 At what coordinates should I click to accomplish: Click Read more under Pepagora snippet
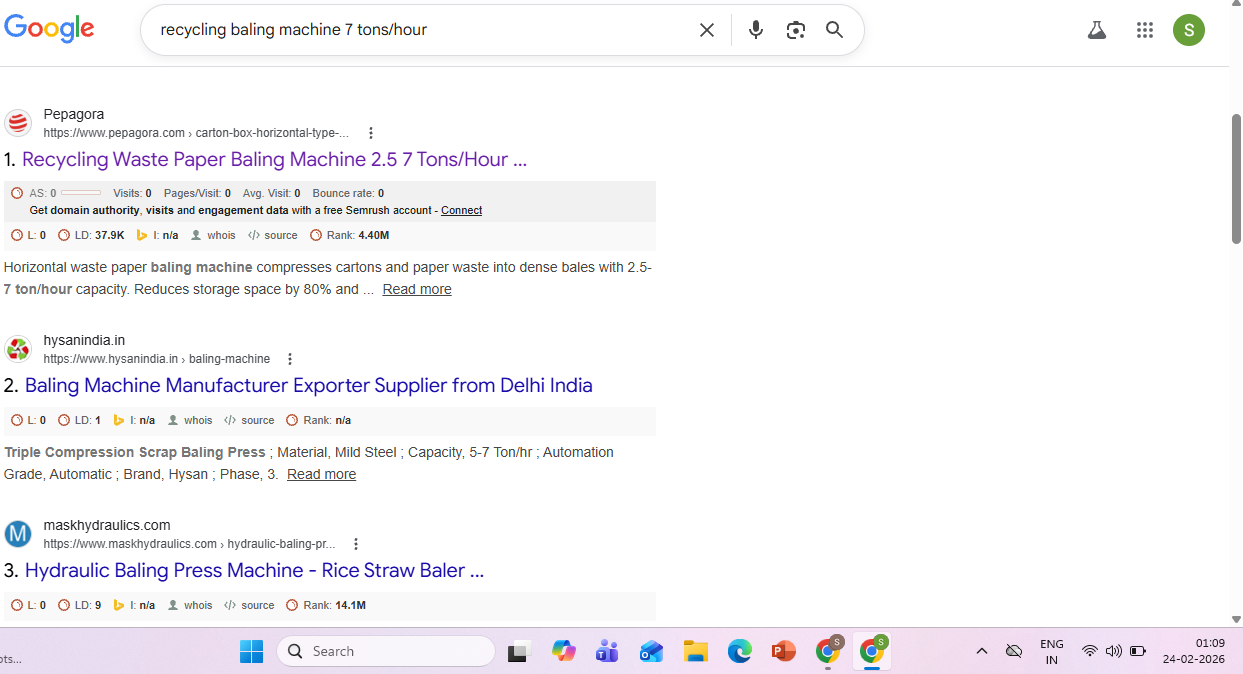pos(417,289)
